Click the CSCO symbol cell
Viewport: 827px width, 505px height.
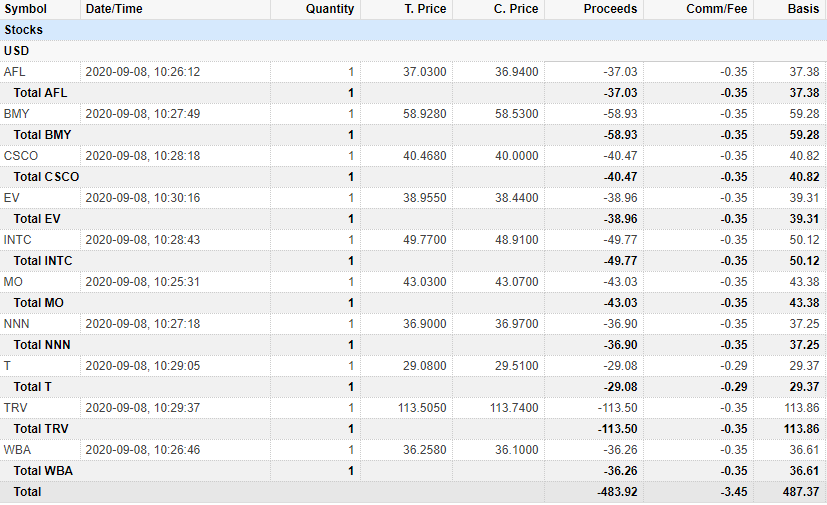point(21,156)
